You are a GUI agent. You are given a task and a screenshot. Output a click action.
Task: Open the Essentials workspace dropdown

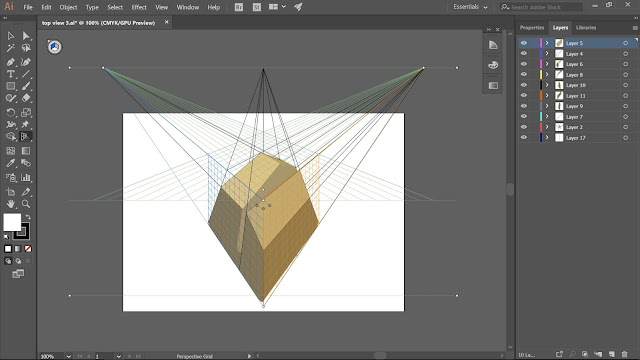(470, 7)
